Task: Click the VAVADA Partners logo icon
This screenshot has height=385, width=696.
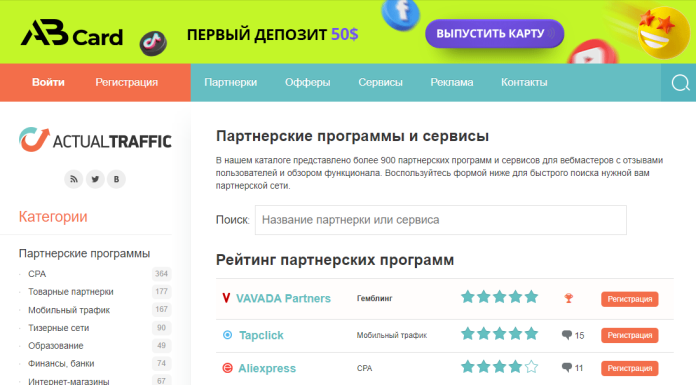Action: point(226,298)
